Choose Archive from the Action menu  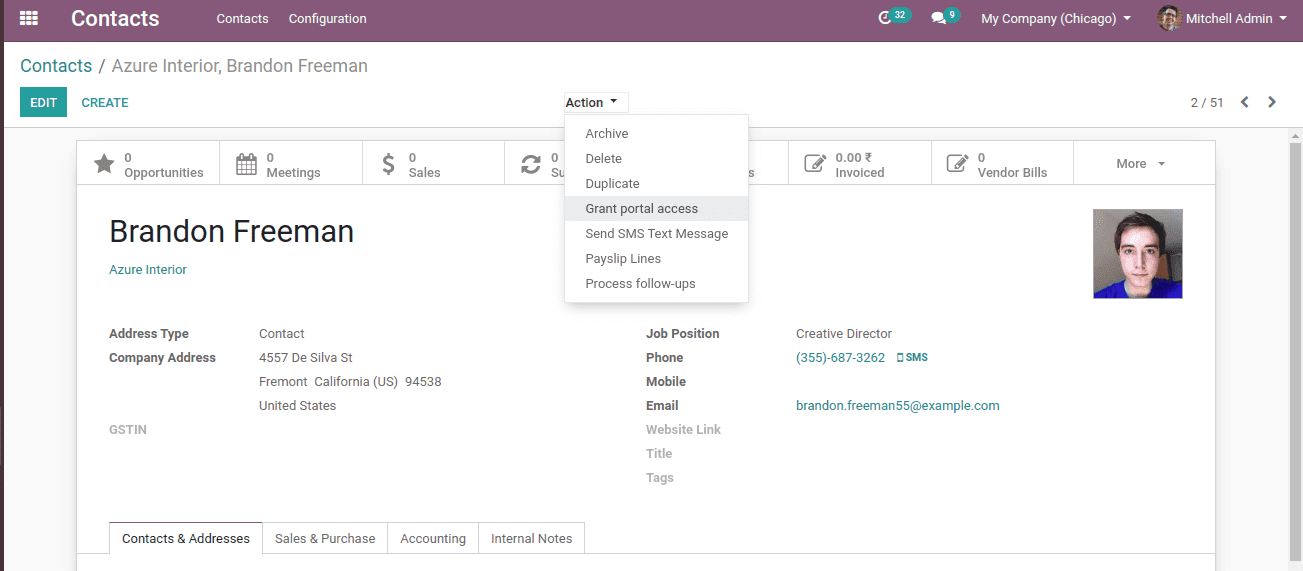(x=656, y=133)
